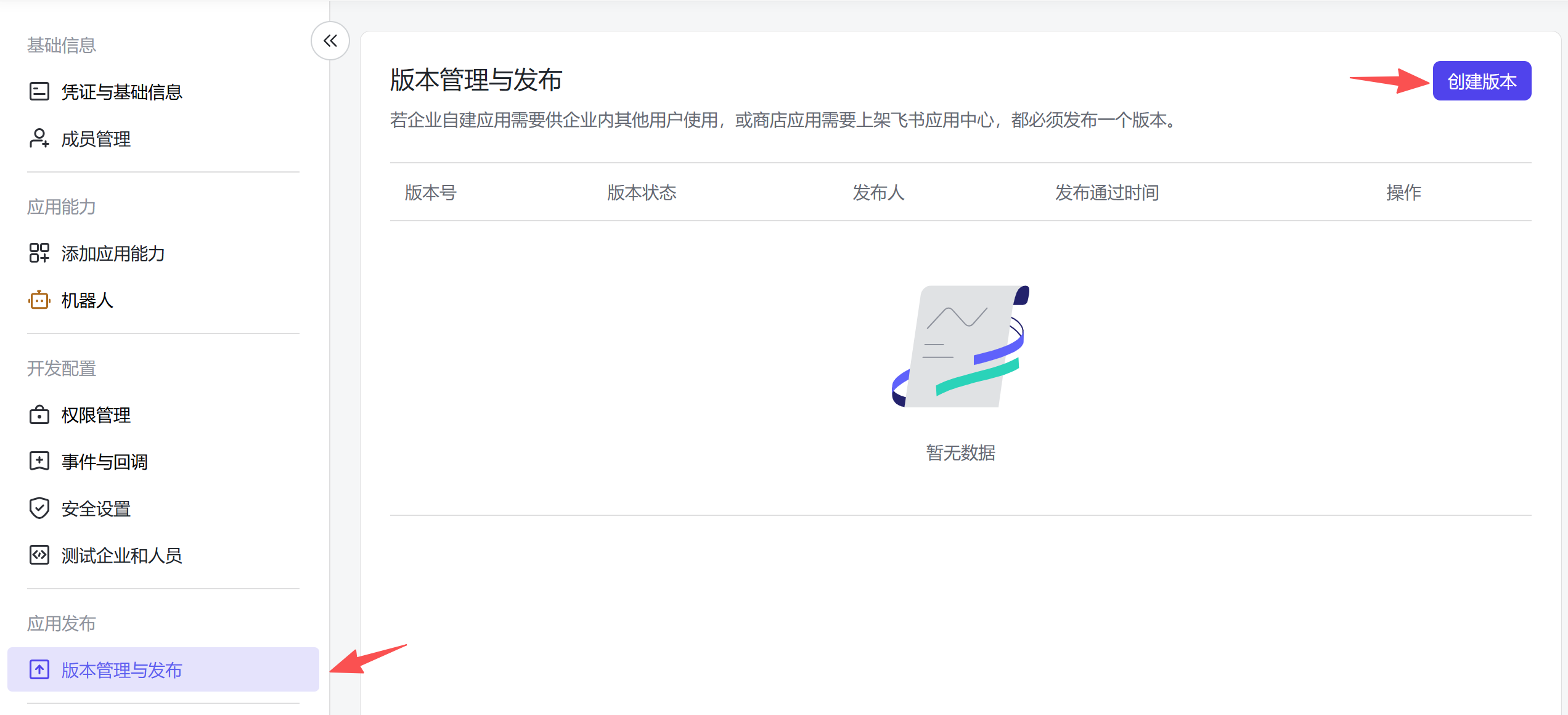This screenshot has height=715, width=1568.
Task: Click the permission management lock icon
Action: (x=39, y=415)
